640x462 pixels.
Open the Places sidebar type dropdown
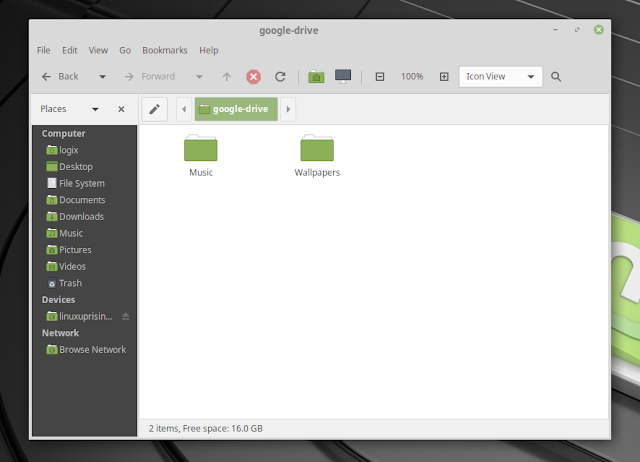point(95,109)
